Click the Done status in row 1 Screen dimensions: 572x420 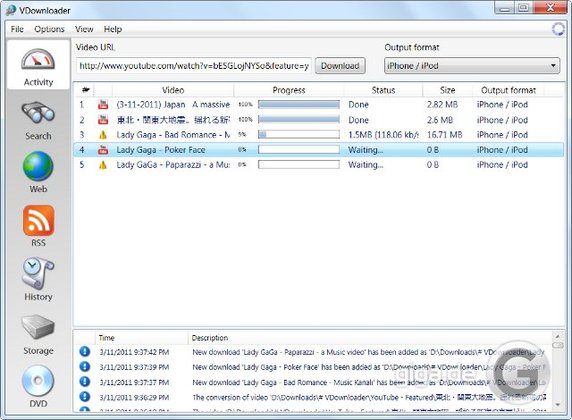tap(358, 105)
